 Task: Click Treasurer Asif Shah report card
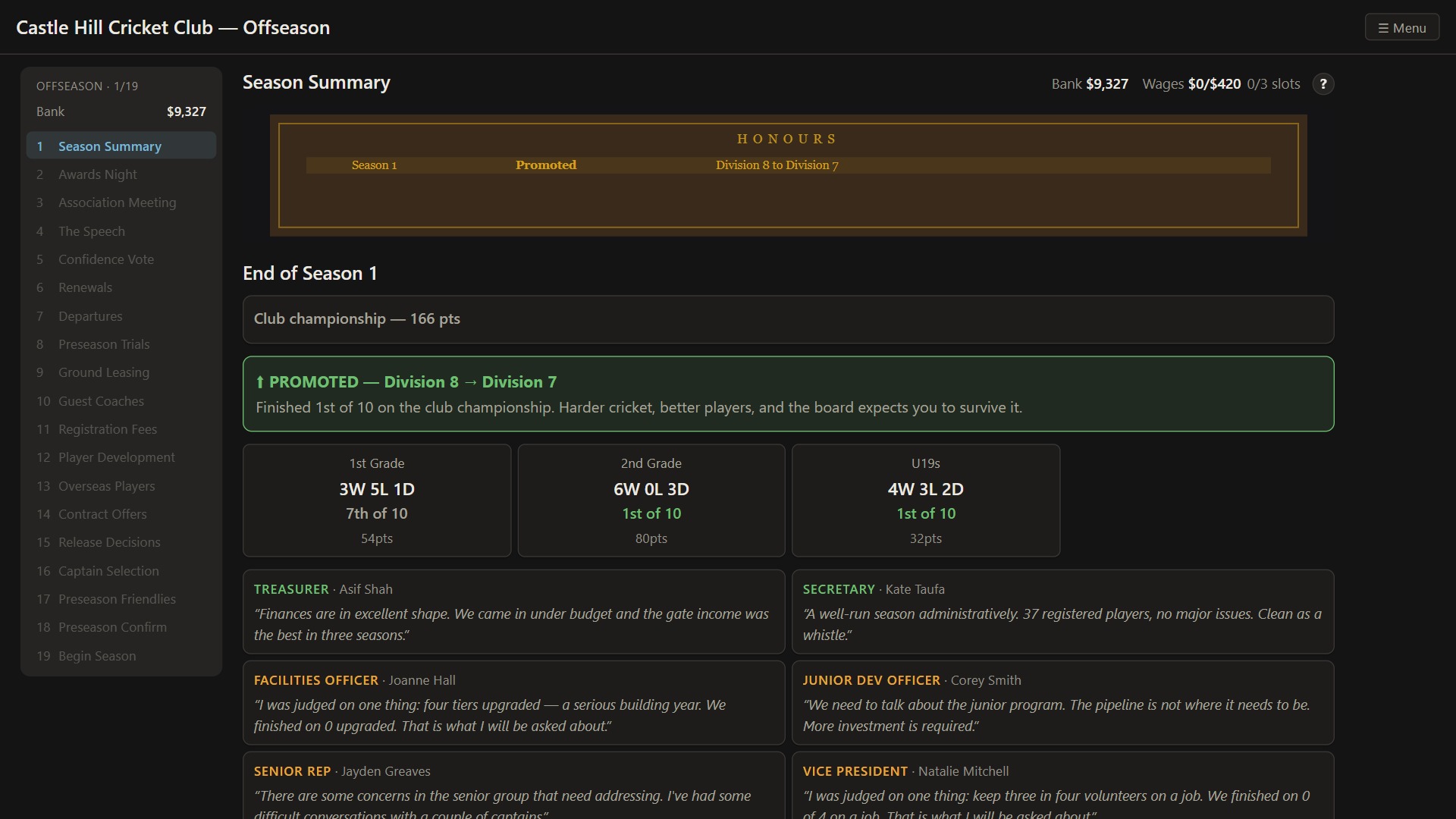pyautogui.click(x=513, y=612)
